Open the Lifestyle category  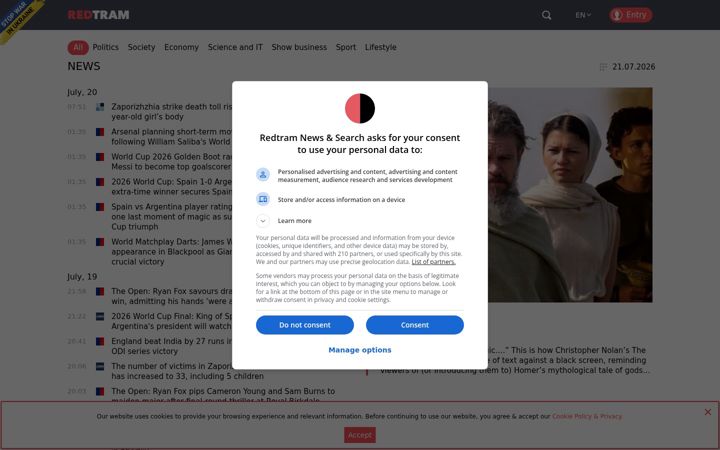(381, 47)
